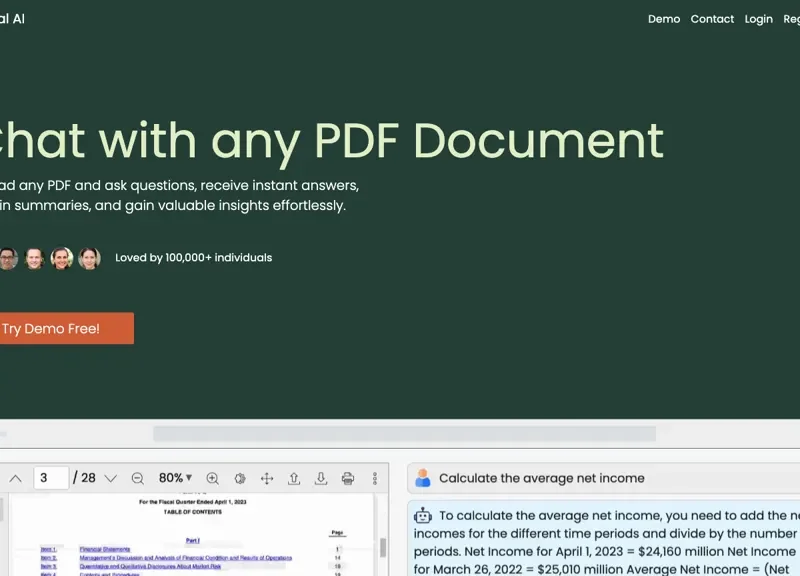Zoom in on the PDF document
The height and width of the screenshot is (576, 800).
[x=213, y=478]
